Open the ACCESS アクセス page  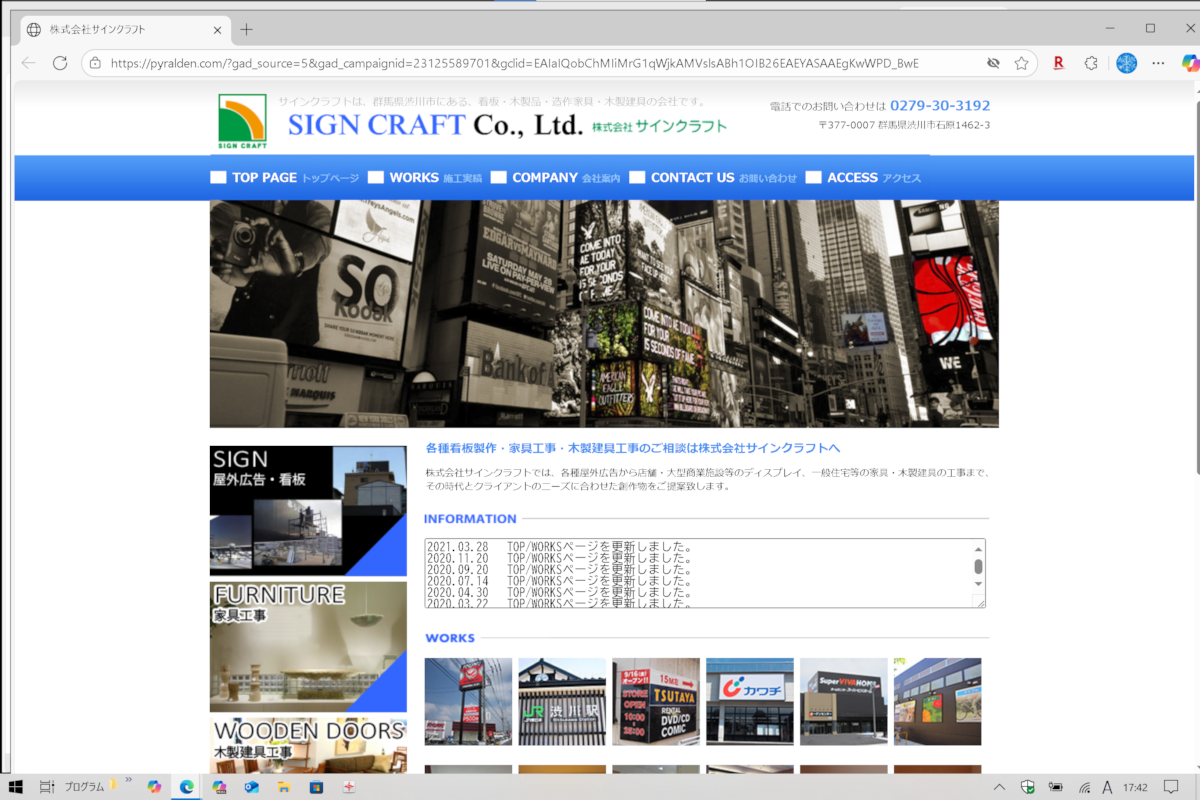863,178
